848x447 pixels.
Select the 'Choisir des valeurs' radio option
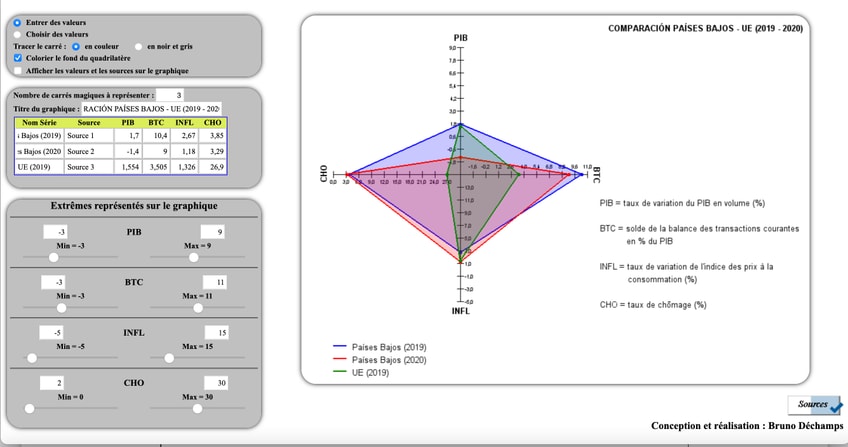(x=18, y=34)
